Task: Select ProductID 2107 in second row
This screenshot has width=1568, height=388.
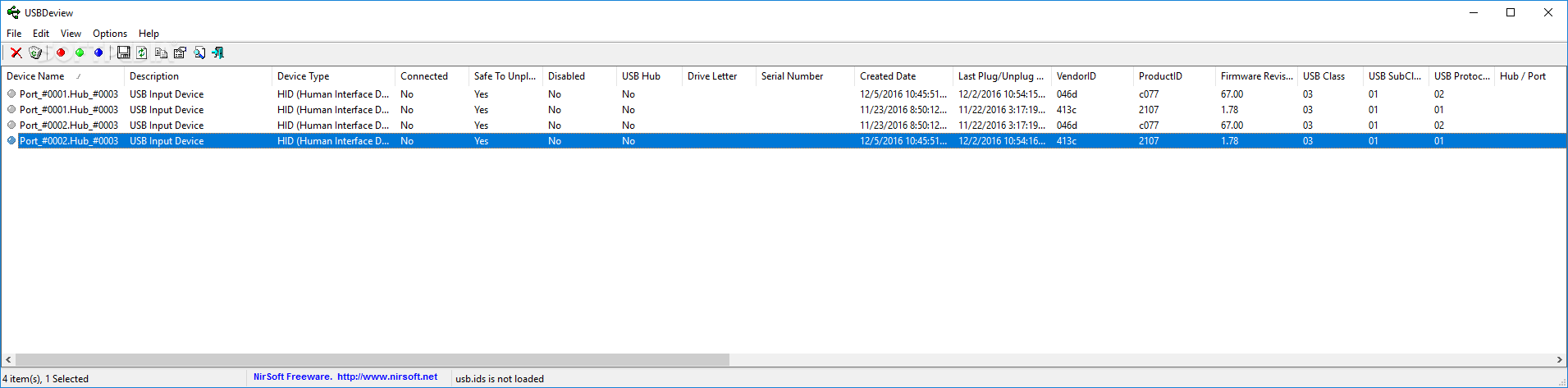Action: click(1149, 109)
